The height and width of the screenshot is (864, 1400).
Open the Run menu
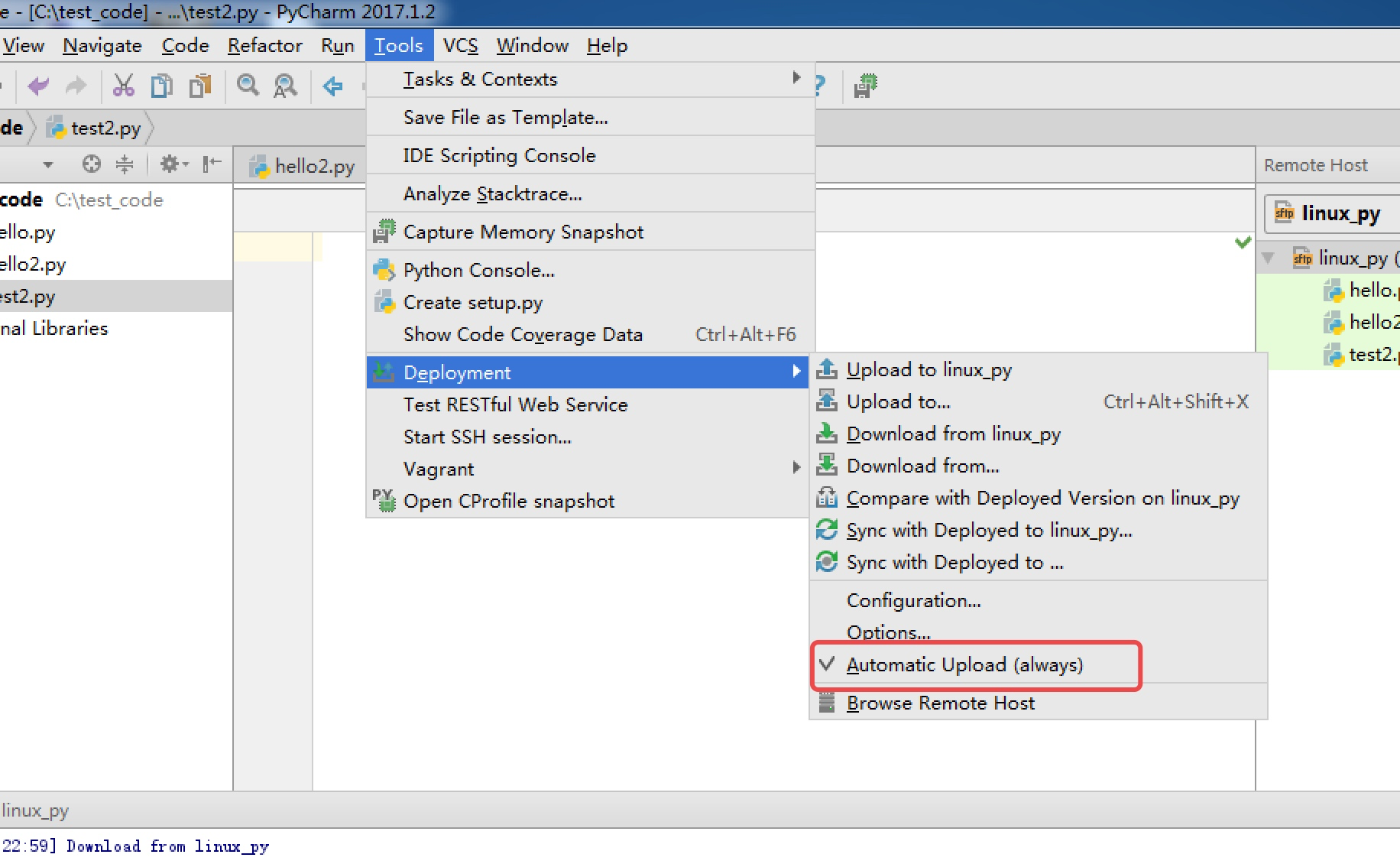coord(337,46)
